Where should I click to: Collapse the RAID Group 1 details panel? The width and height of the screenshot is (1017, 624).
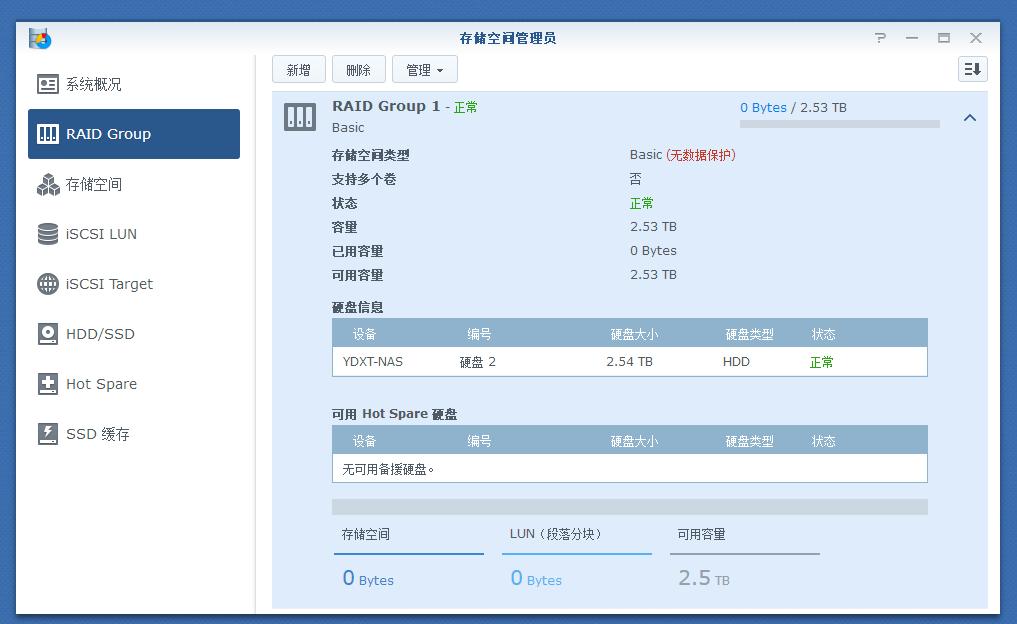tap(969, 117)
